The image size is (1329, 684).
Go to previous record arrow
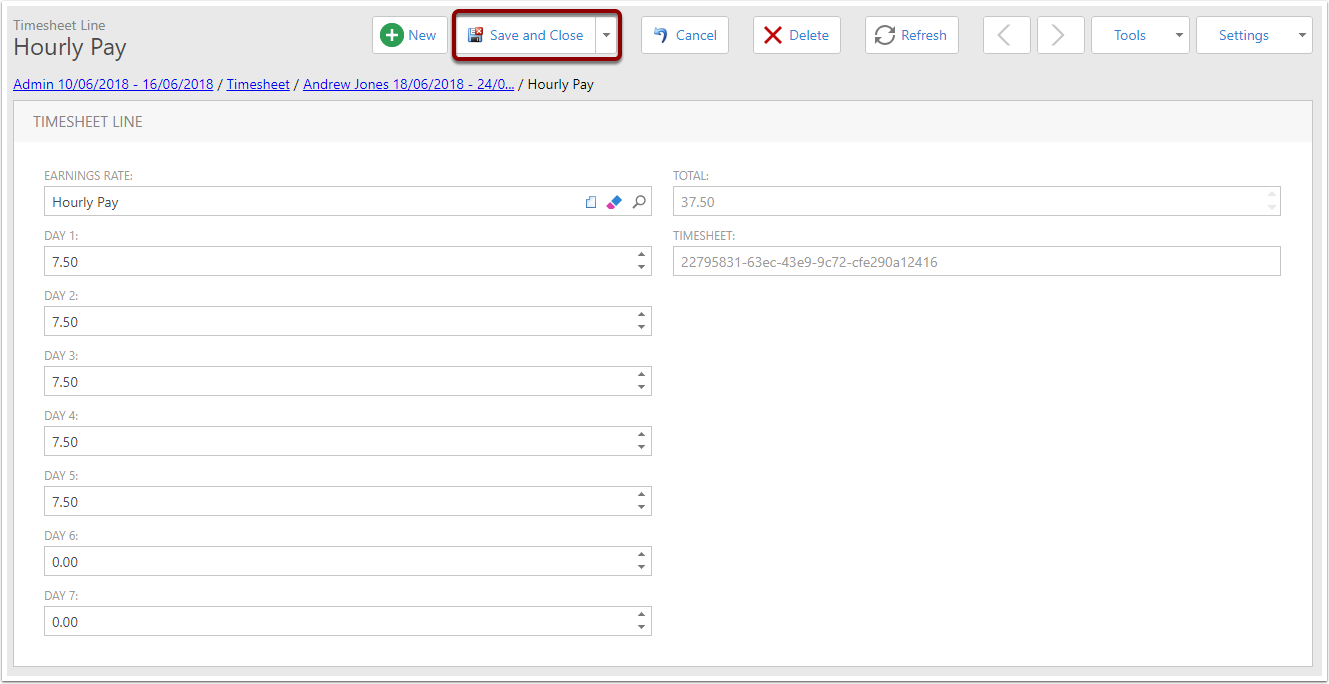[1006, 35]
